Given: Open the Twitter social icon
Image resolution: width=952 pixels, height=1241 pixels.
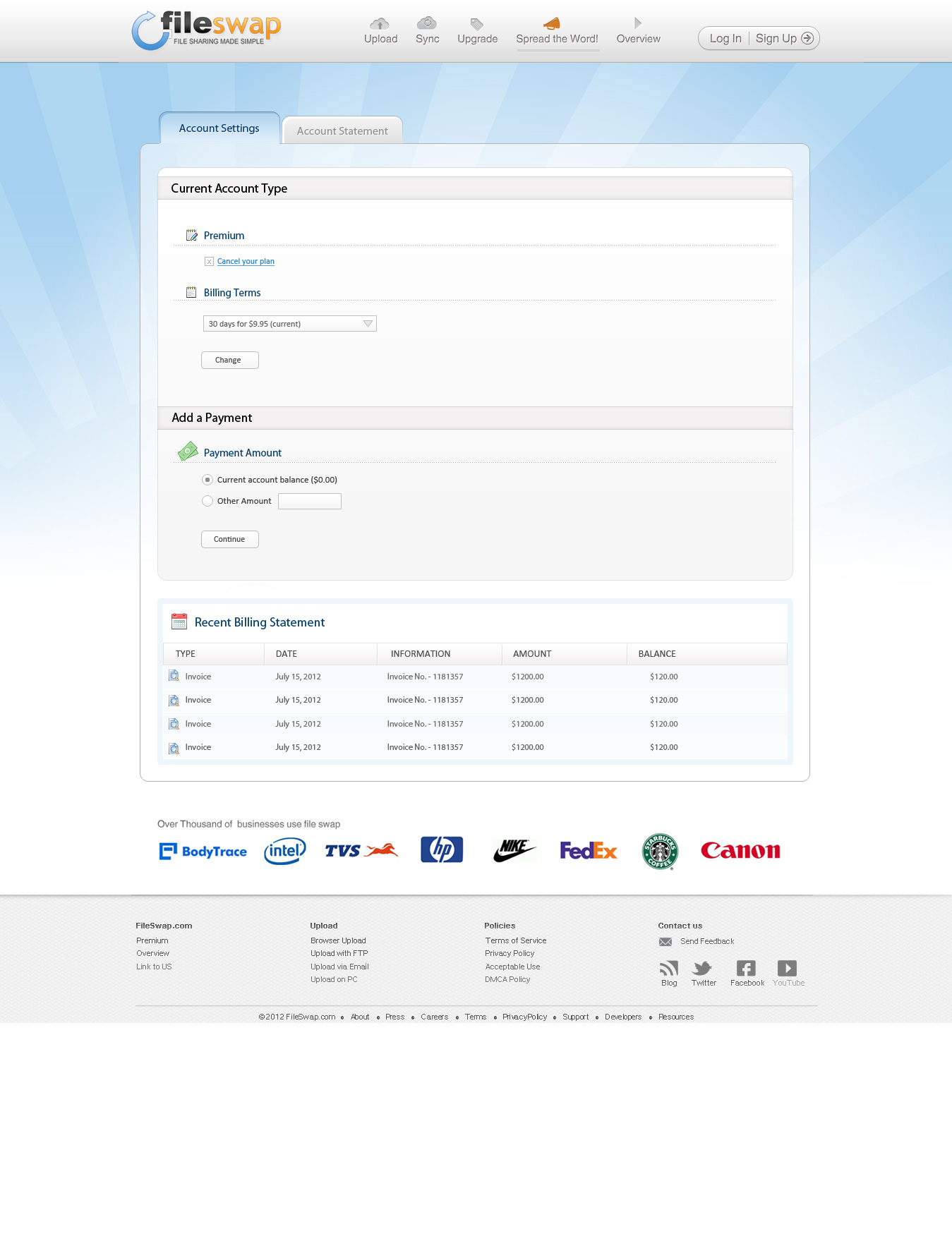Looking at the screenshot, I should [703, 968].
